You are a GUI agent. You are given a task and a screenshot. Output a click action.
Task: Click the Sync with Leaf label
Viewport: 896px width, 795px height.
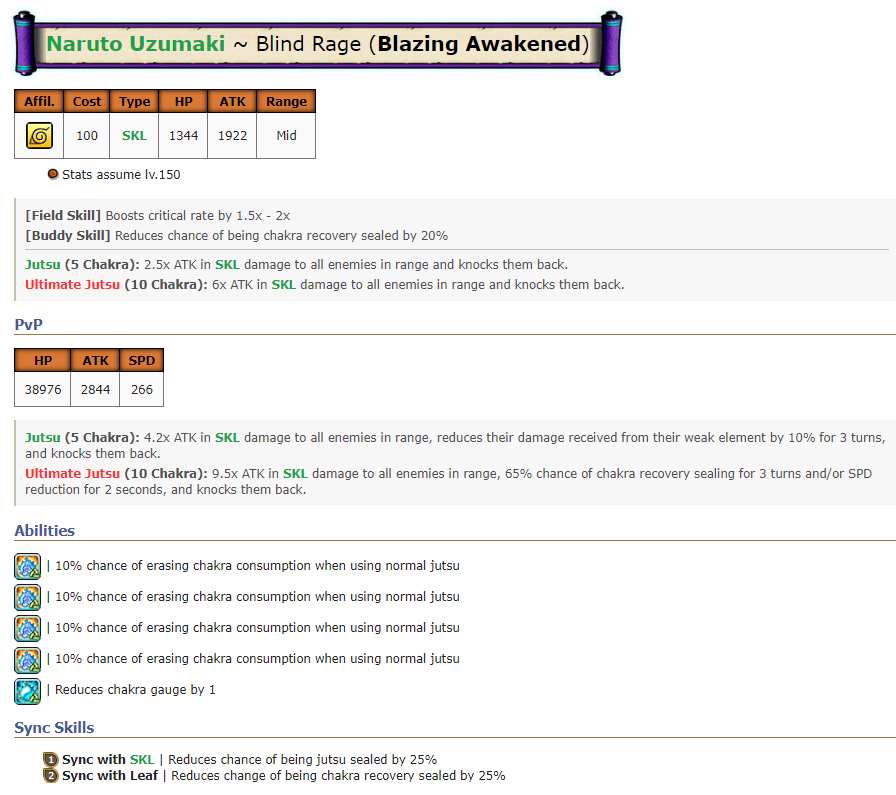(x=110, y=776)
